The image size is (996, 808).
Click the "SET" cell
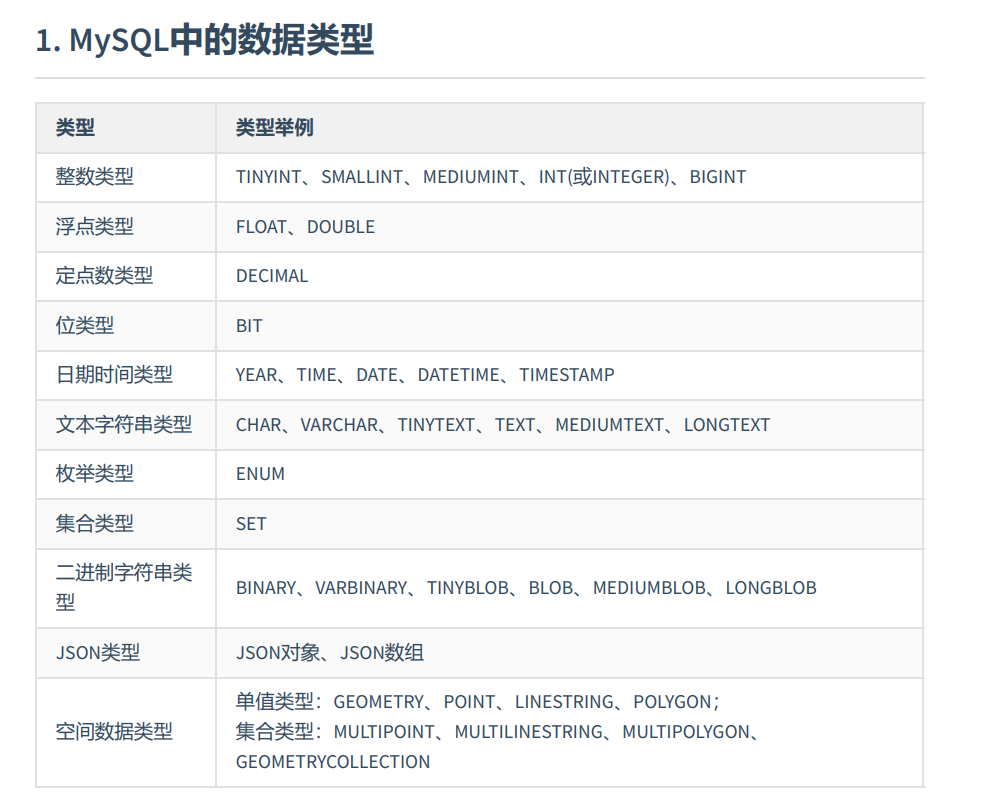(x=570, y=524)
